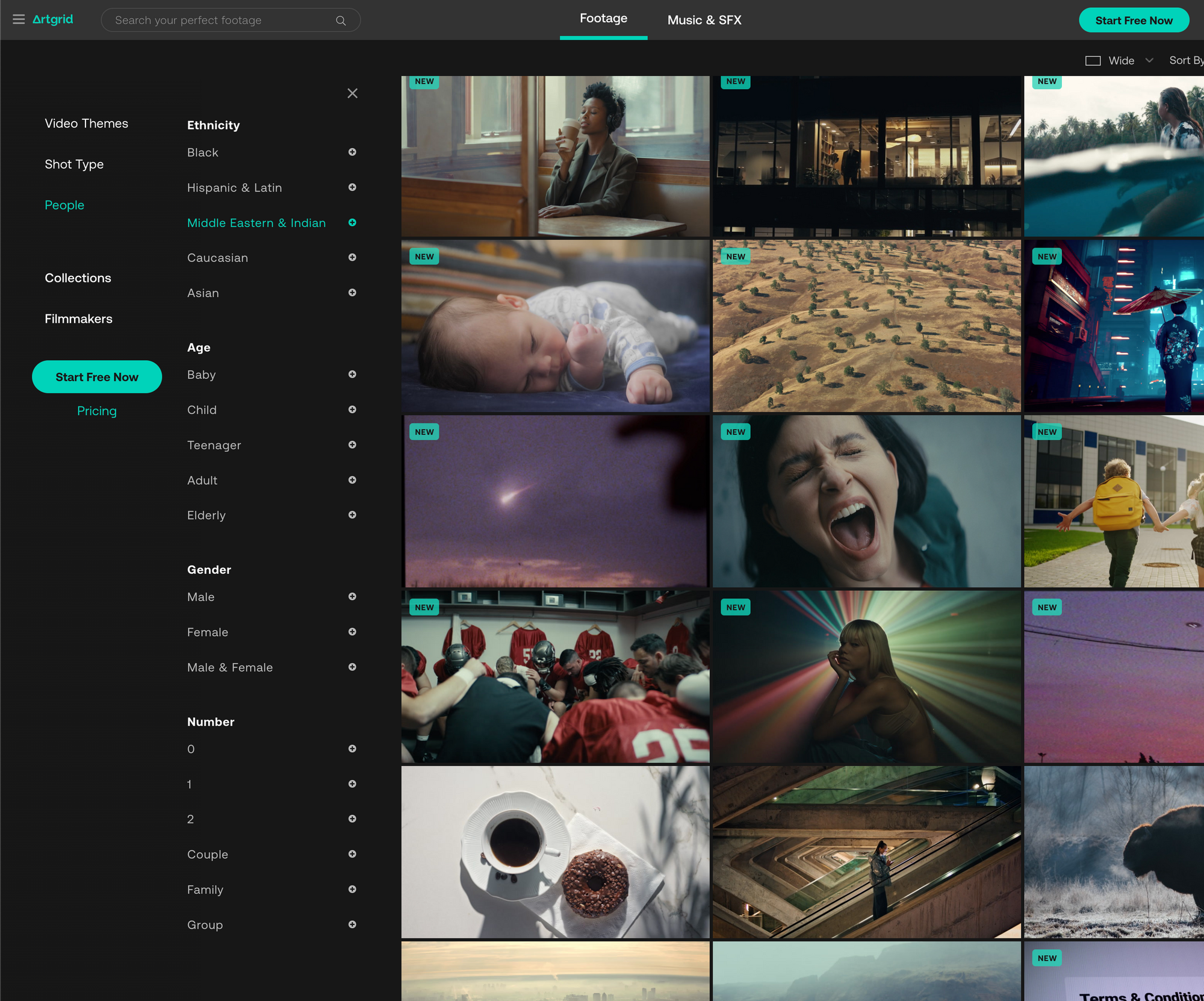This screenshot has height=1001, width=1204.
Task: Open the sleeping baby video thumbnail
Action: (554, 326)
